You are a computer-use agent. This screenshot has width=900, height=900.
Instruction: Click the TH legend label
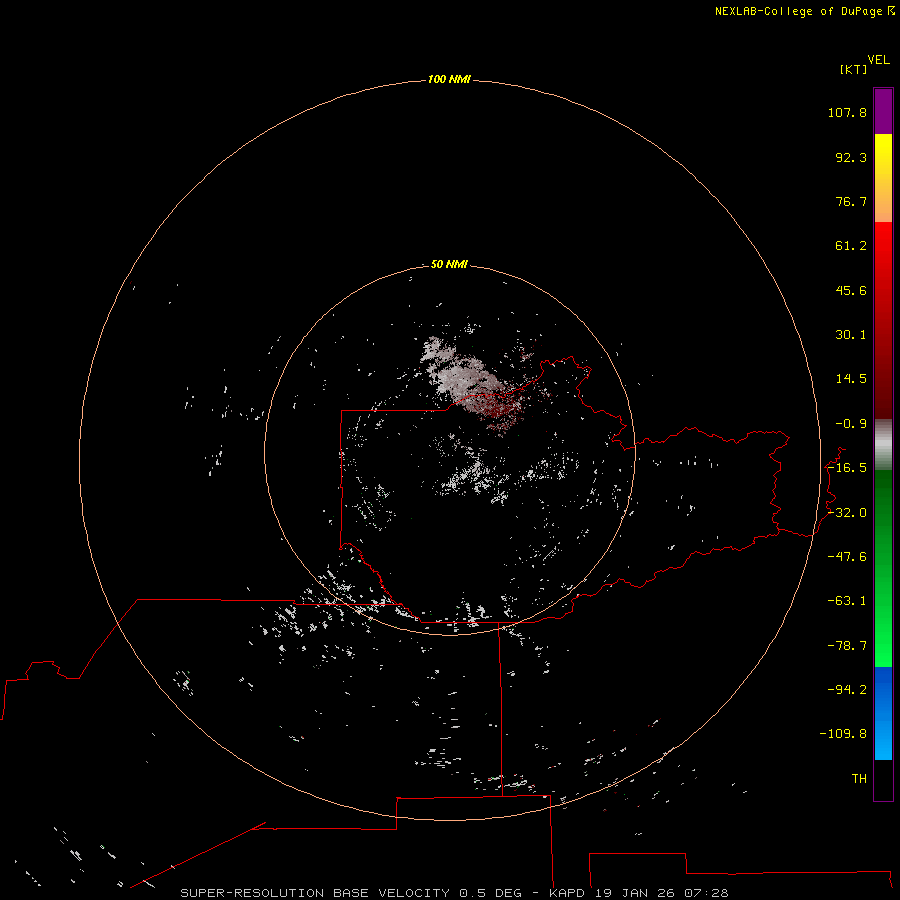coord(859,779)
